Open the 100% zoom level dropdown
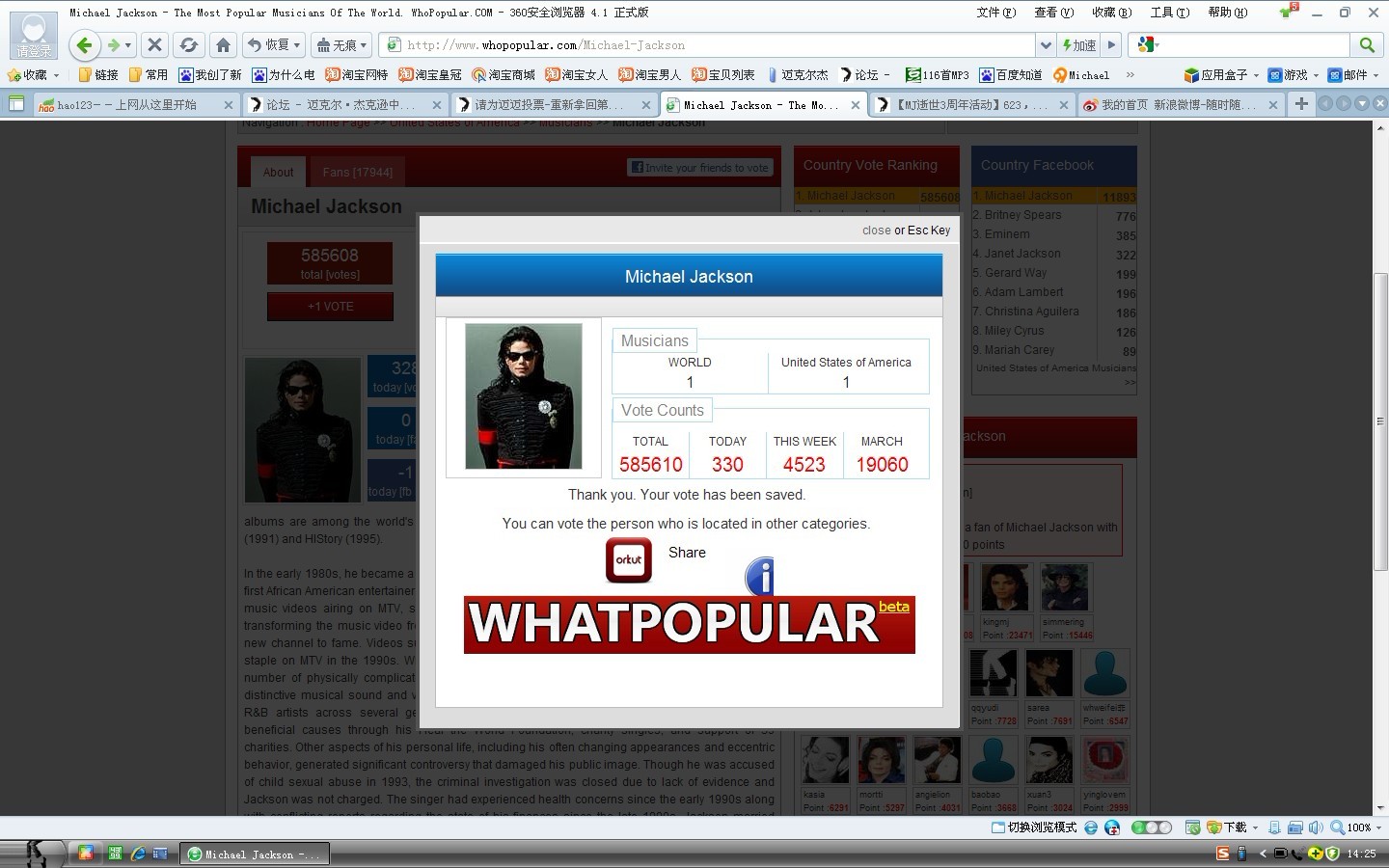 click(x=1355, y=827)
